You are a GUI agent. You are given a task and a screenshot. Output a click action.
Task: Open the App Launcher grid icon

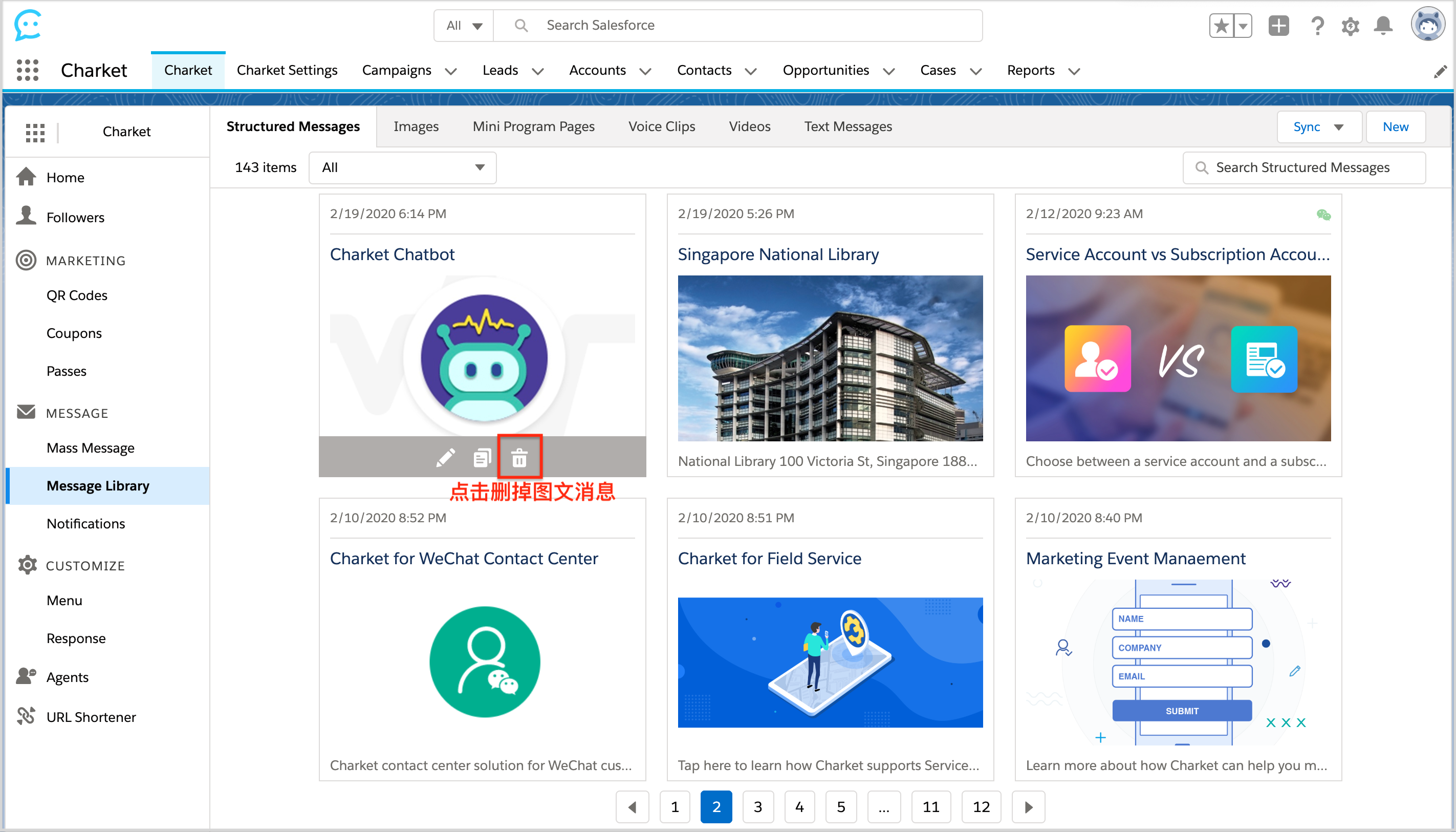[x=28, y=70]
